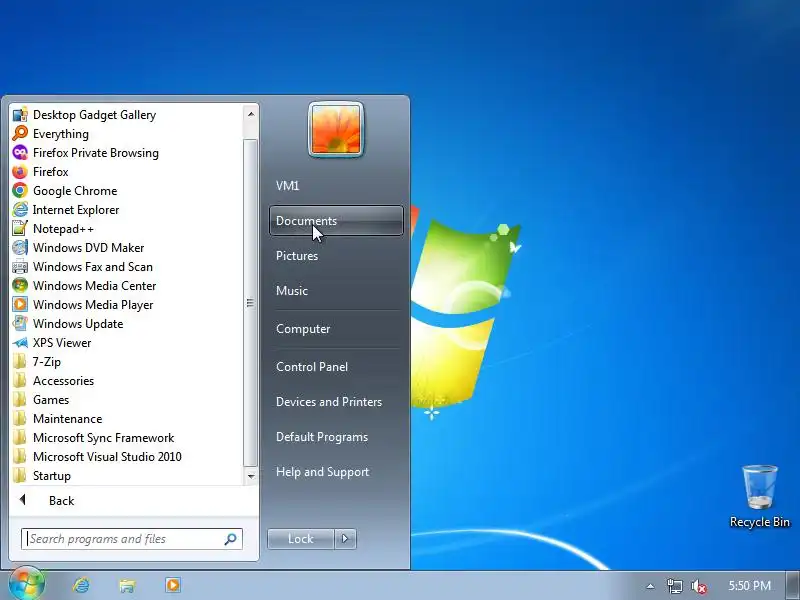Open Windows Update icon

(20, 323)
